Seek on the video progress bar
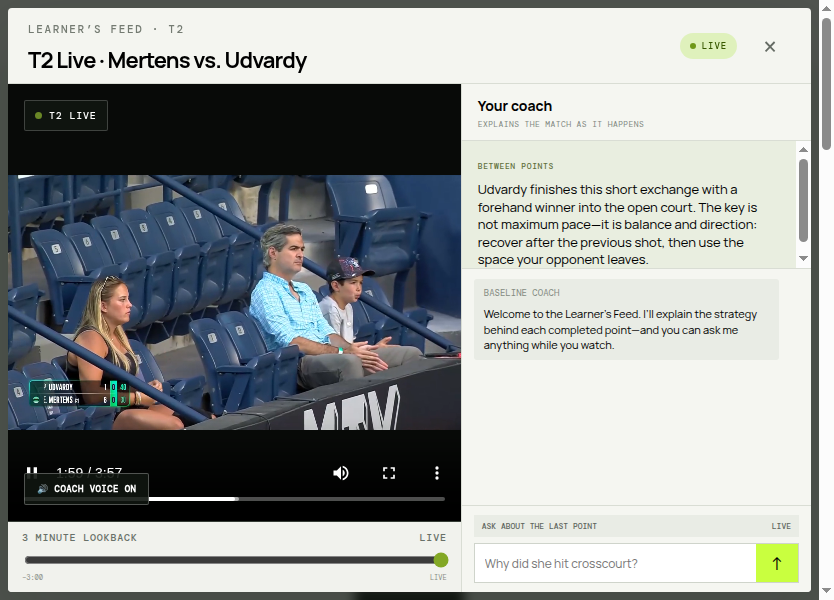834x600 pixels. coord(296,499)
